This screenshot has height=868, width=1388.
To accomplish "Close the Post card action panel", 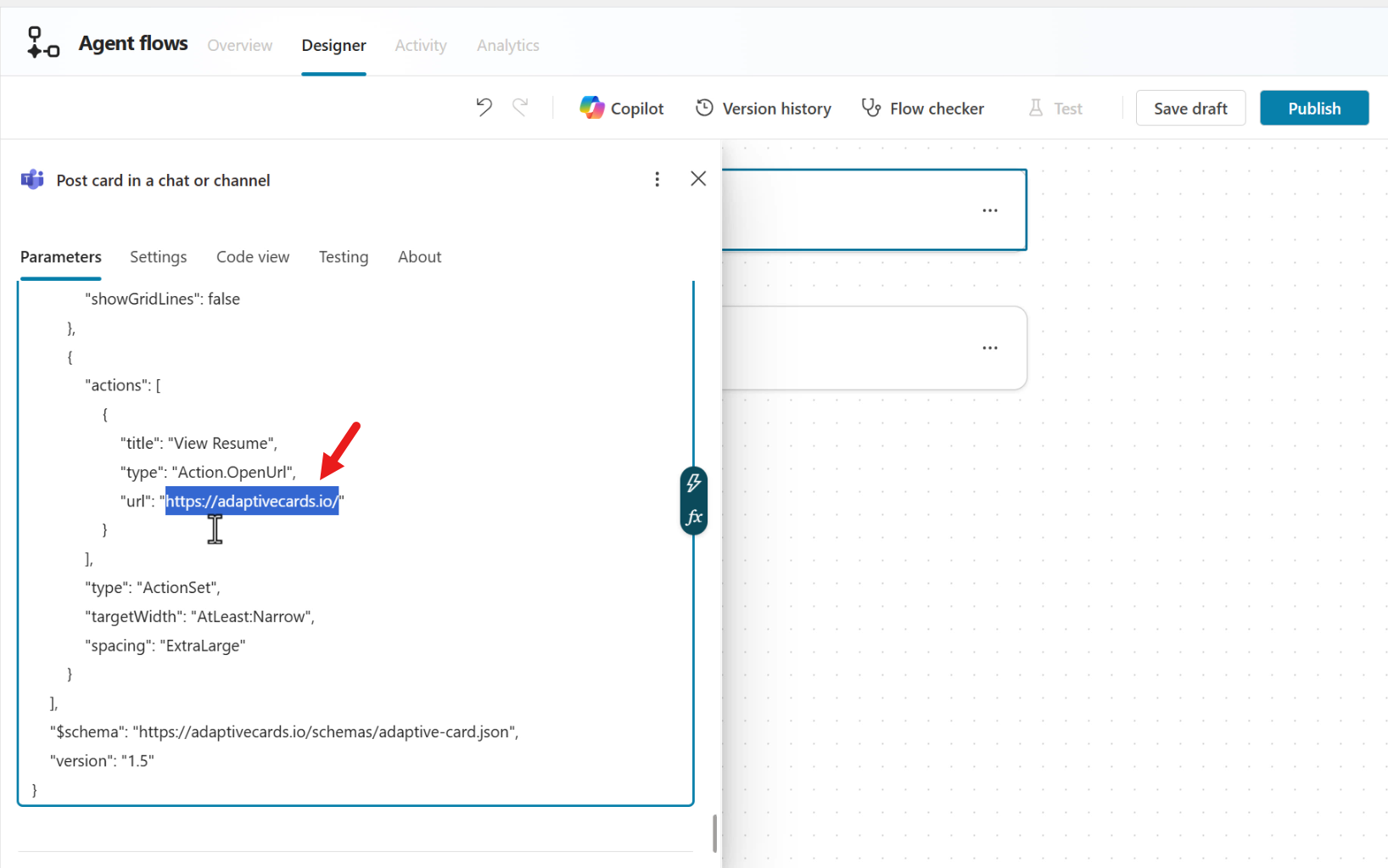I will [697, 178].
